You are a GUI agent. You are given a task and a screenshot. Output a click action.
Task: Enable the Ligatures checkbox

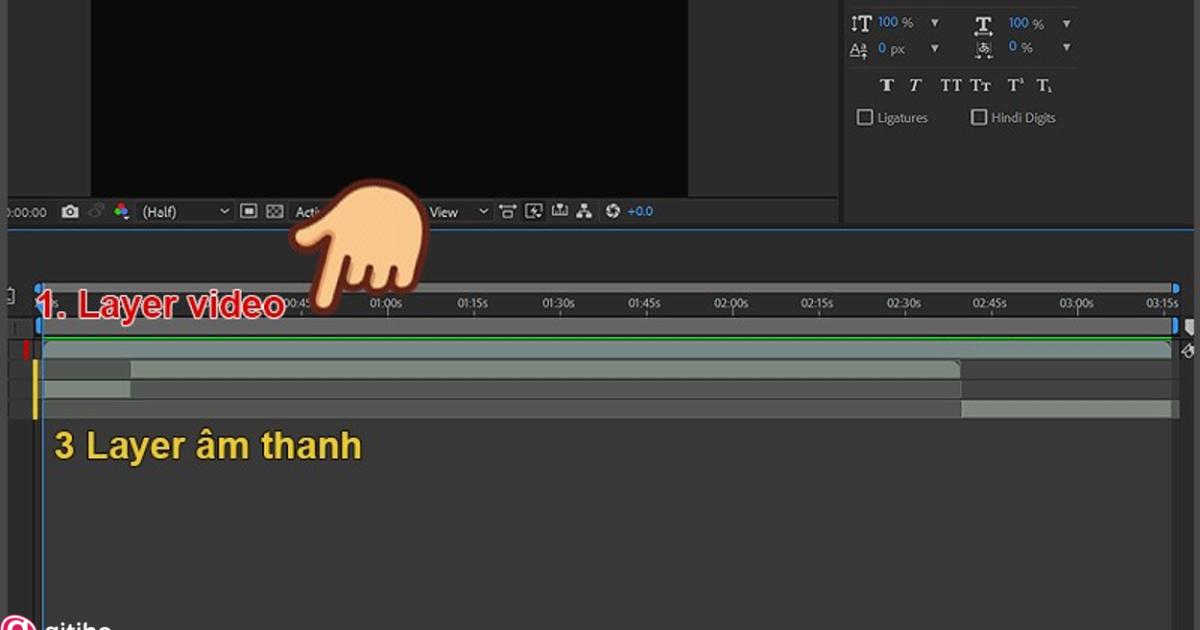tap(864, 117)
